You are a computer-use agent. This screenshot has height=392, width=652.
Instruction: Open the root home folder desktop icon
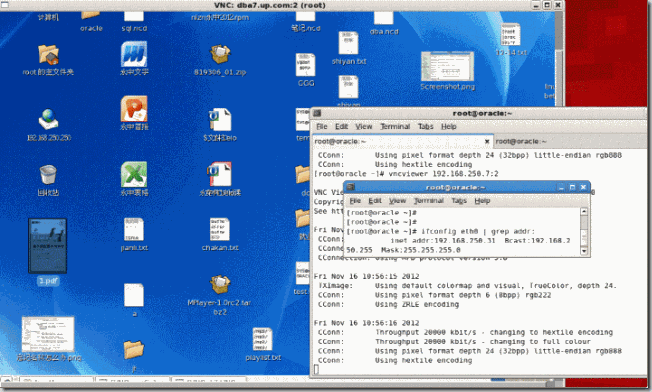(x=48, y=55)
